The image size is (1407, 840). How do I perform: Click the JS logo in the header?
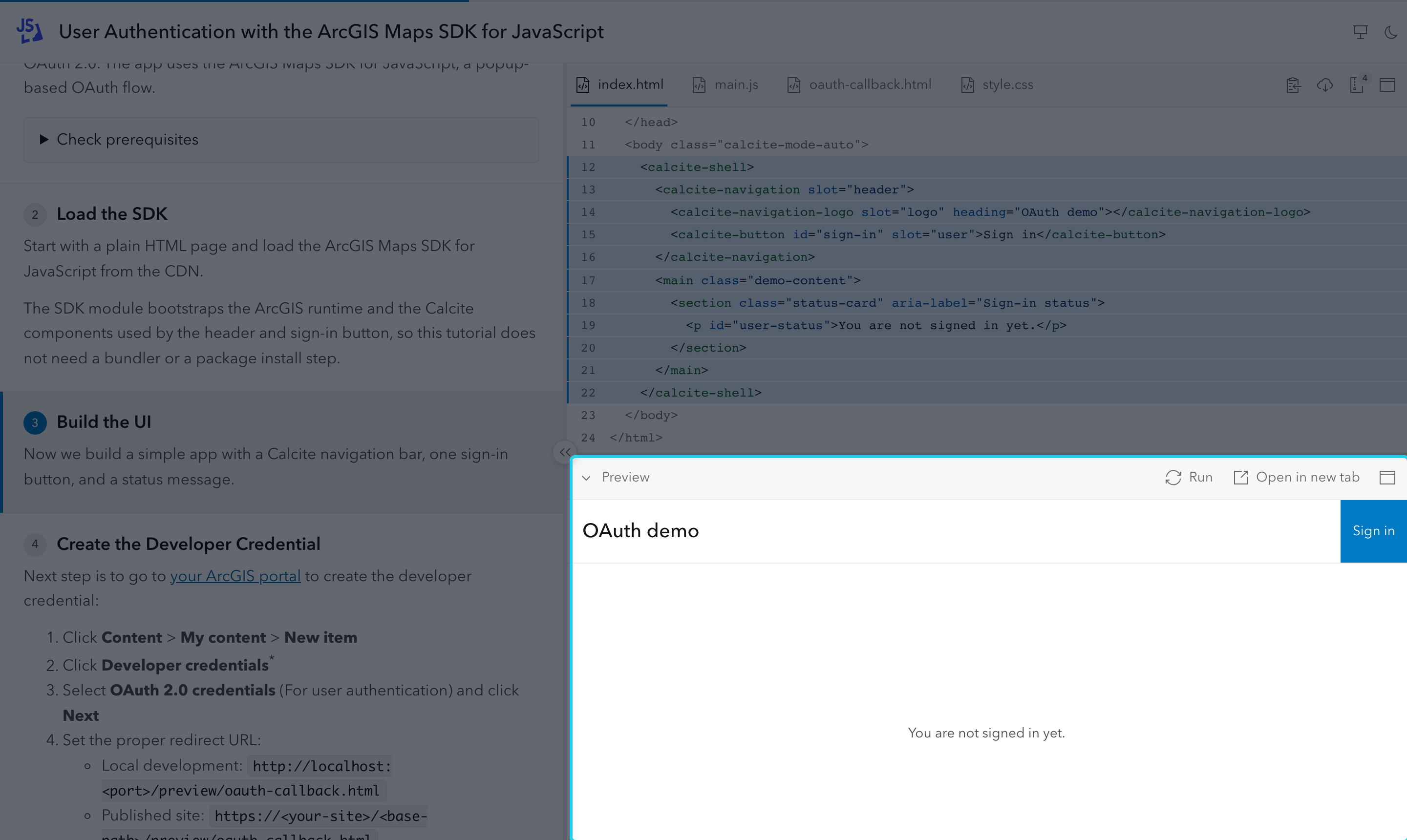(29, 31)
